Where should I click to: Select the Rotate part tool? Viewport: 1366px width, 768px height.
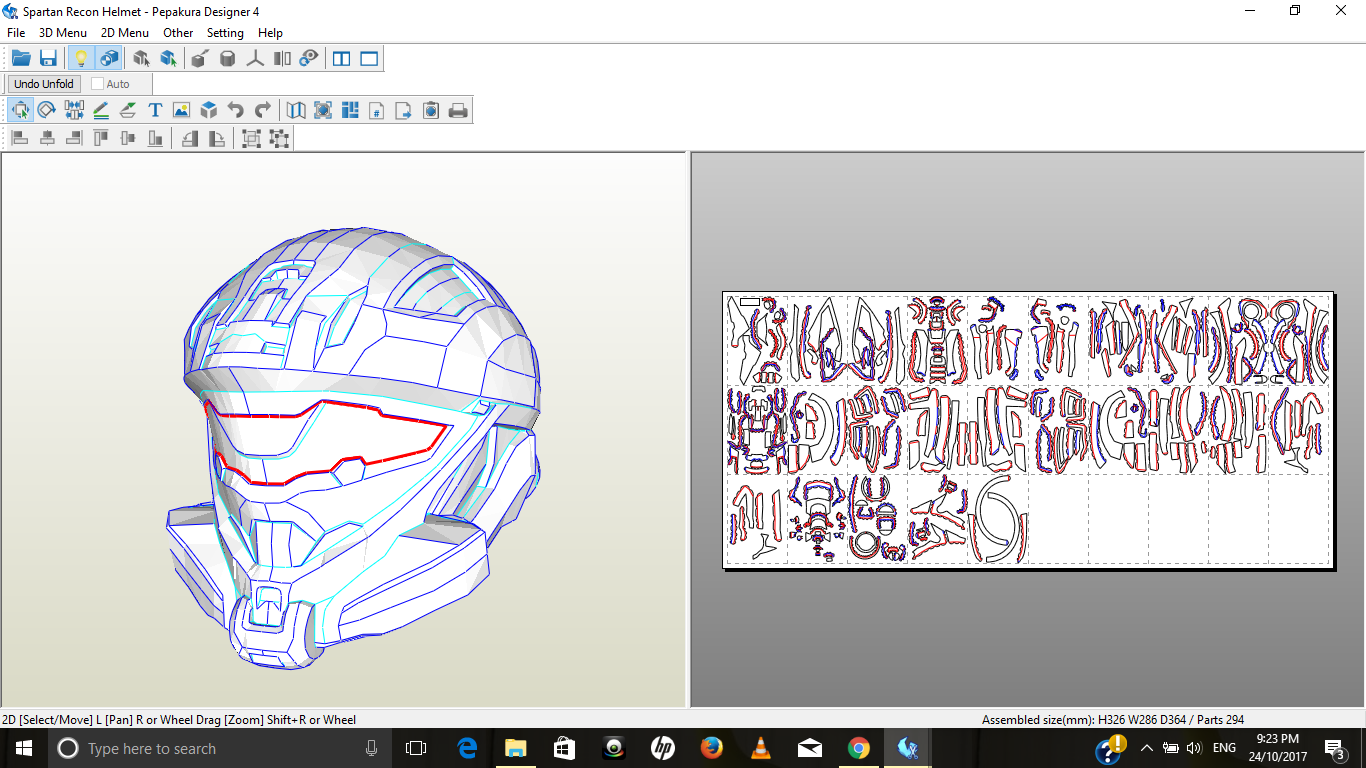click(47, 110)
